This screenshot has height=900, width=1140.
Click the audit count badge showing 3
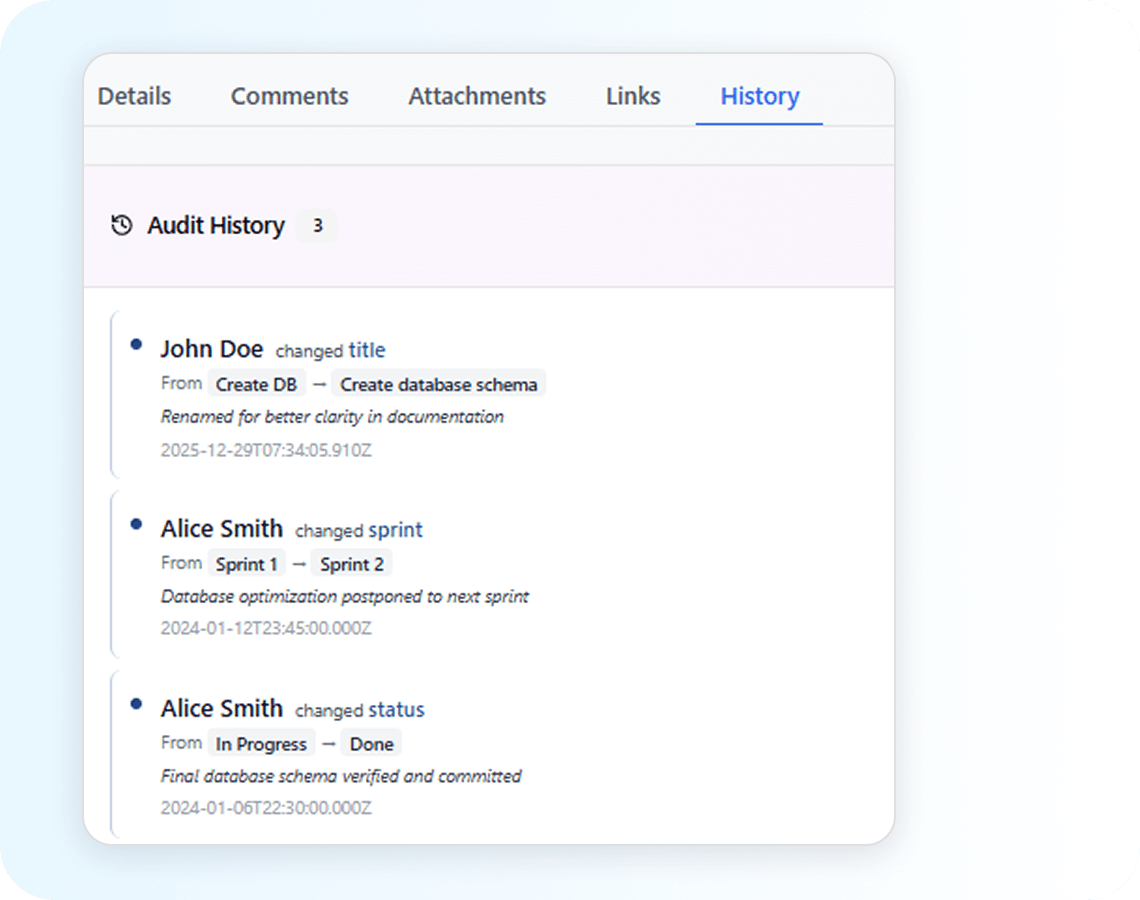pyautogui.click(x=317, y=226)
